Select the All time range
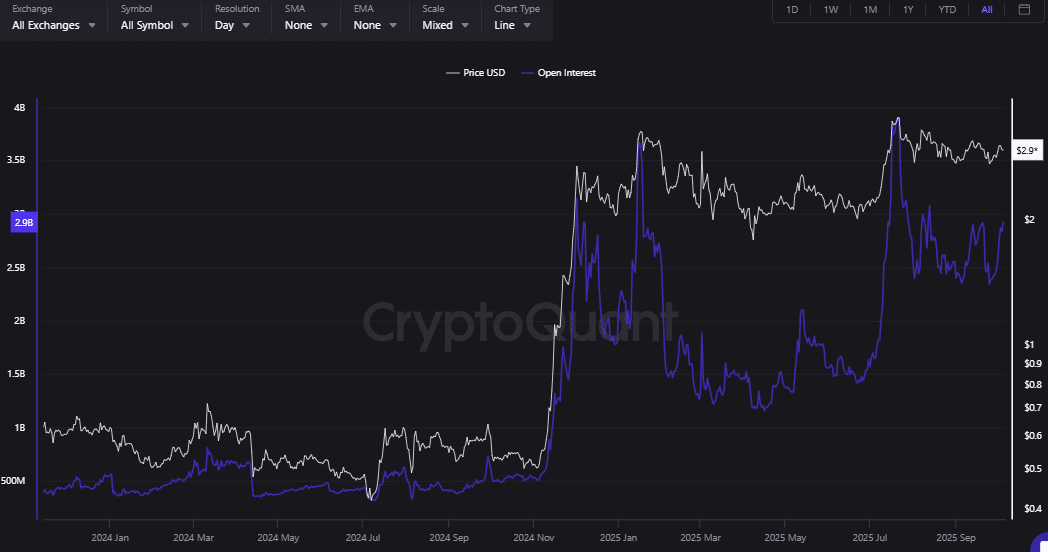This screenshot has width=1048, height=552. click(987, 10)
